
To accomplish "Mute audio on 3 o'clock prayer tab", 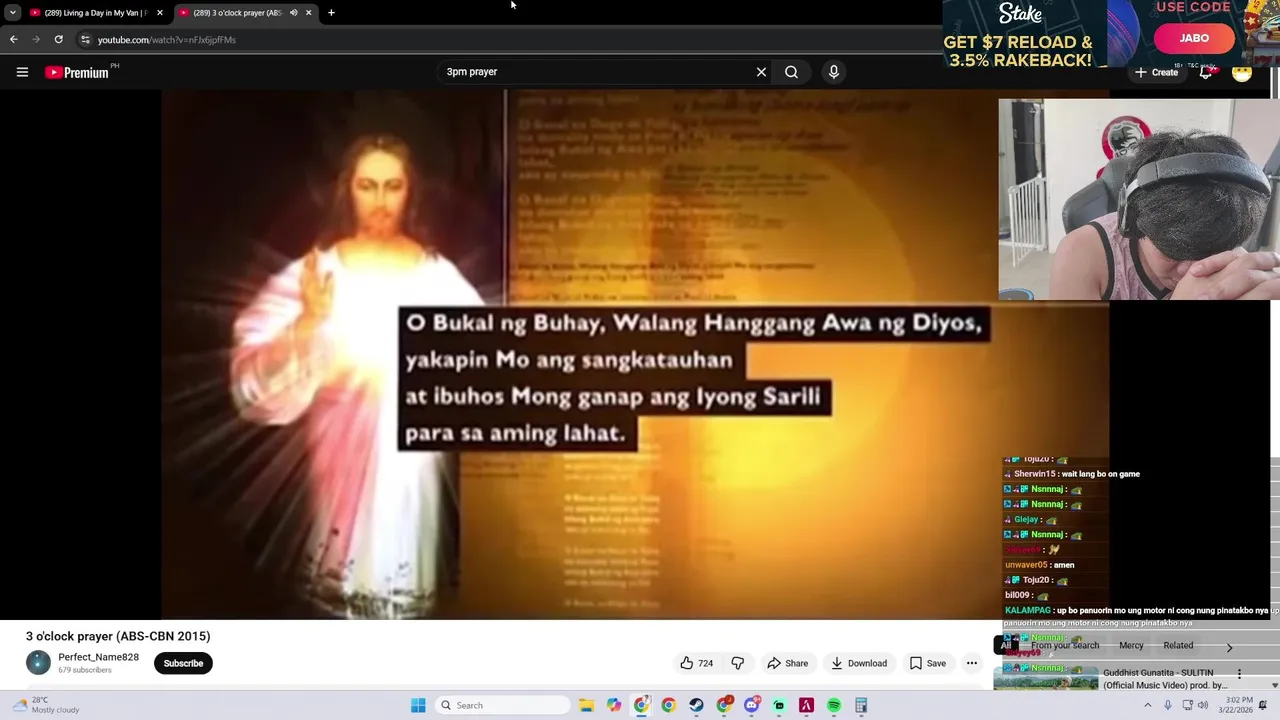I will [x=293, y=13].
